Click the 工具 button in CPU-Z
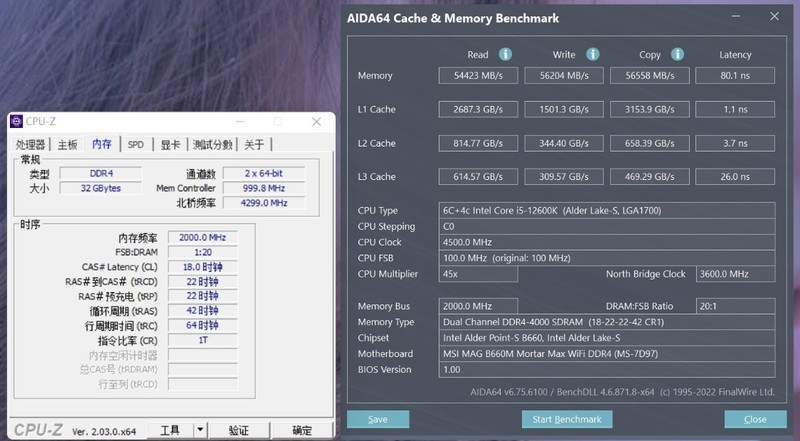This screenshot has height=441, width=800. click(x=170, y=430)
